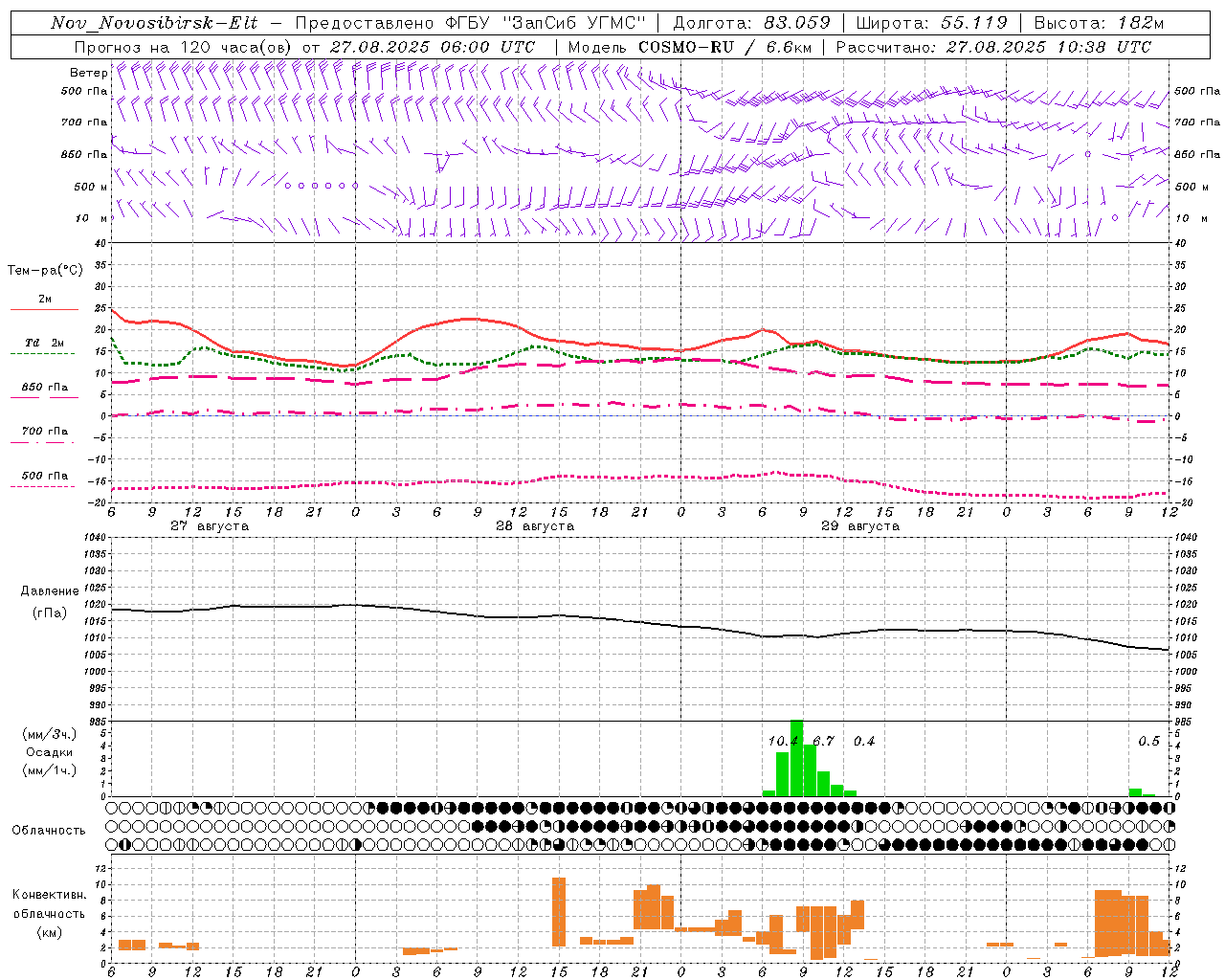Click the red 2м legend line
Image resolution: width=1225 pixels, height=980 pixels.
(44, 309)
